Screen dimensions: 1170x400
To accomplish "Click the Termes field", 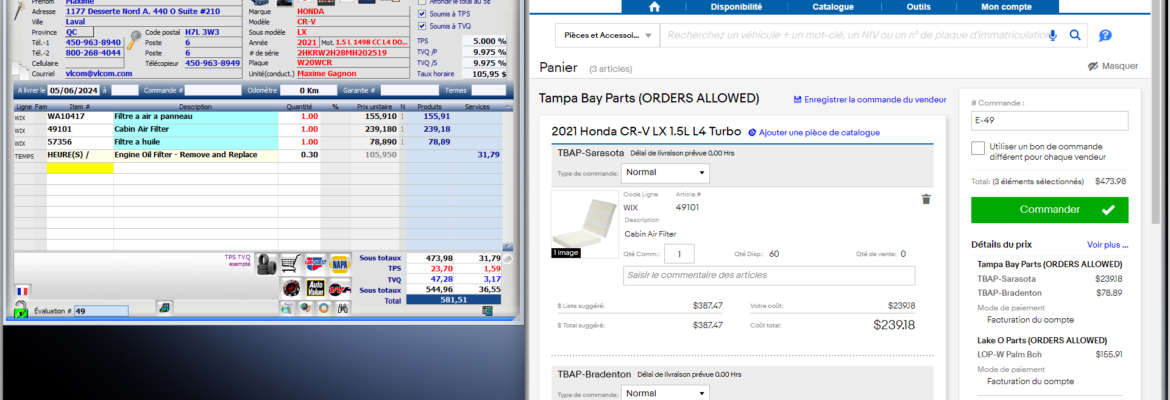I will click(x=488, y=90).
